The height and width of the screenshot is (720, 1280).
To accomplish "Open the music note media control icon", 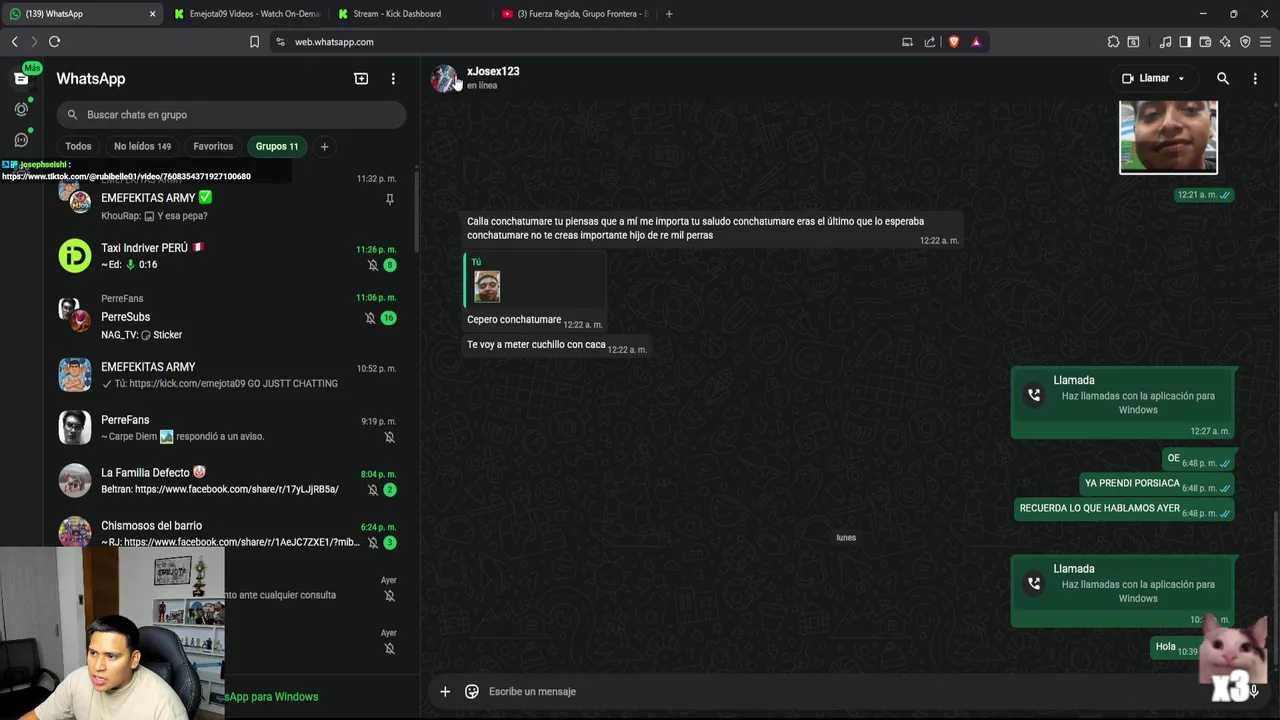I will [x=1165, y=42].
